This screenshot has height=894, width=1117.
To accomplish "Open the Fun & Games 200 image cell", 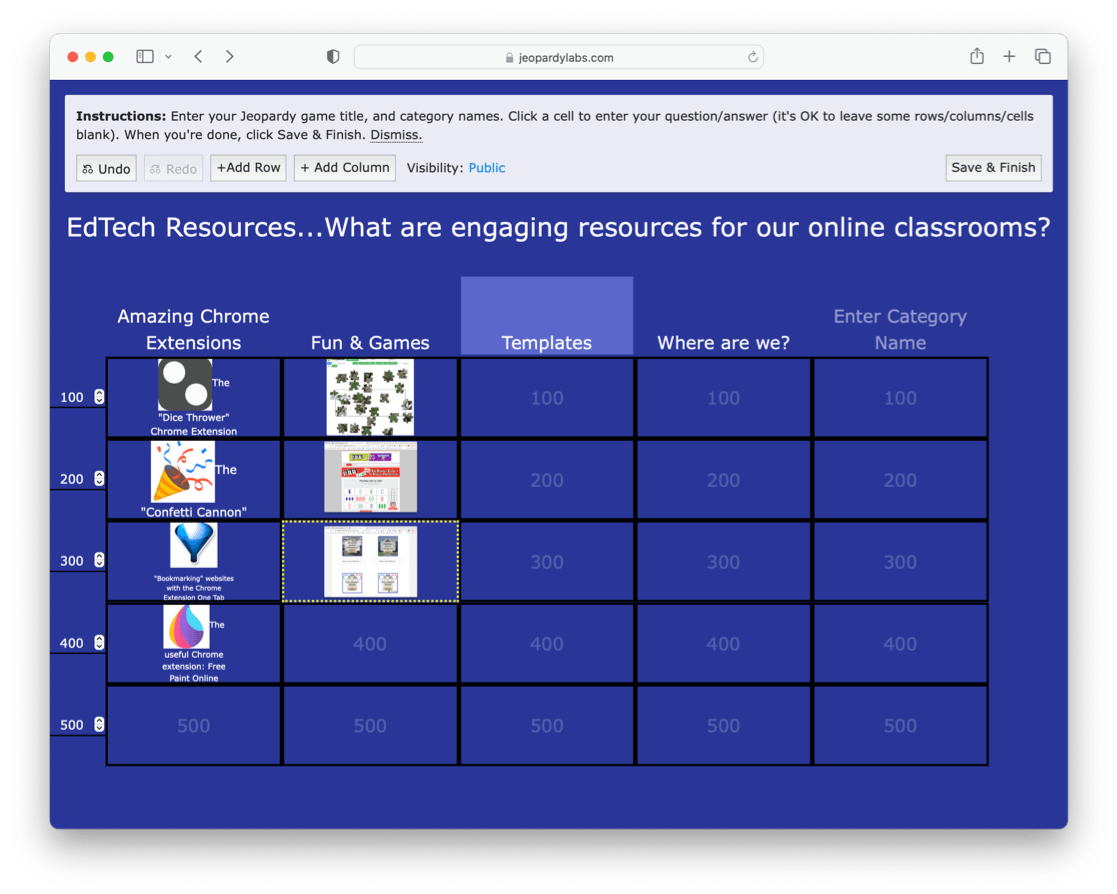I will pos(370,479).
